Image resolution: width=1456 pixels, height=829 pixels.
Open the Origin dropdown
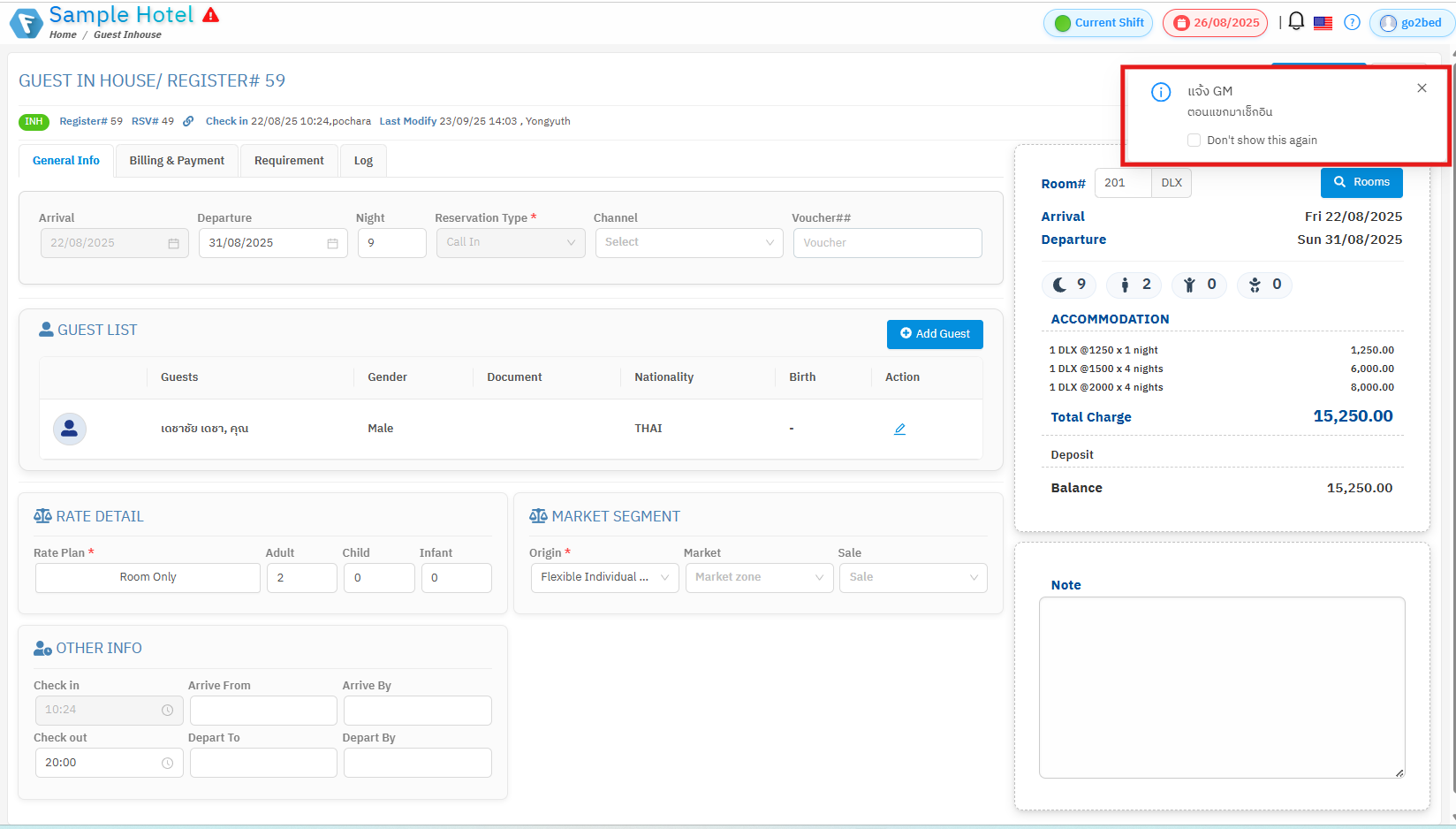pyautogui.click(x=604, y=578)
